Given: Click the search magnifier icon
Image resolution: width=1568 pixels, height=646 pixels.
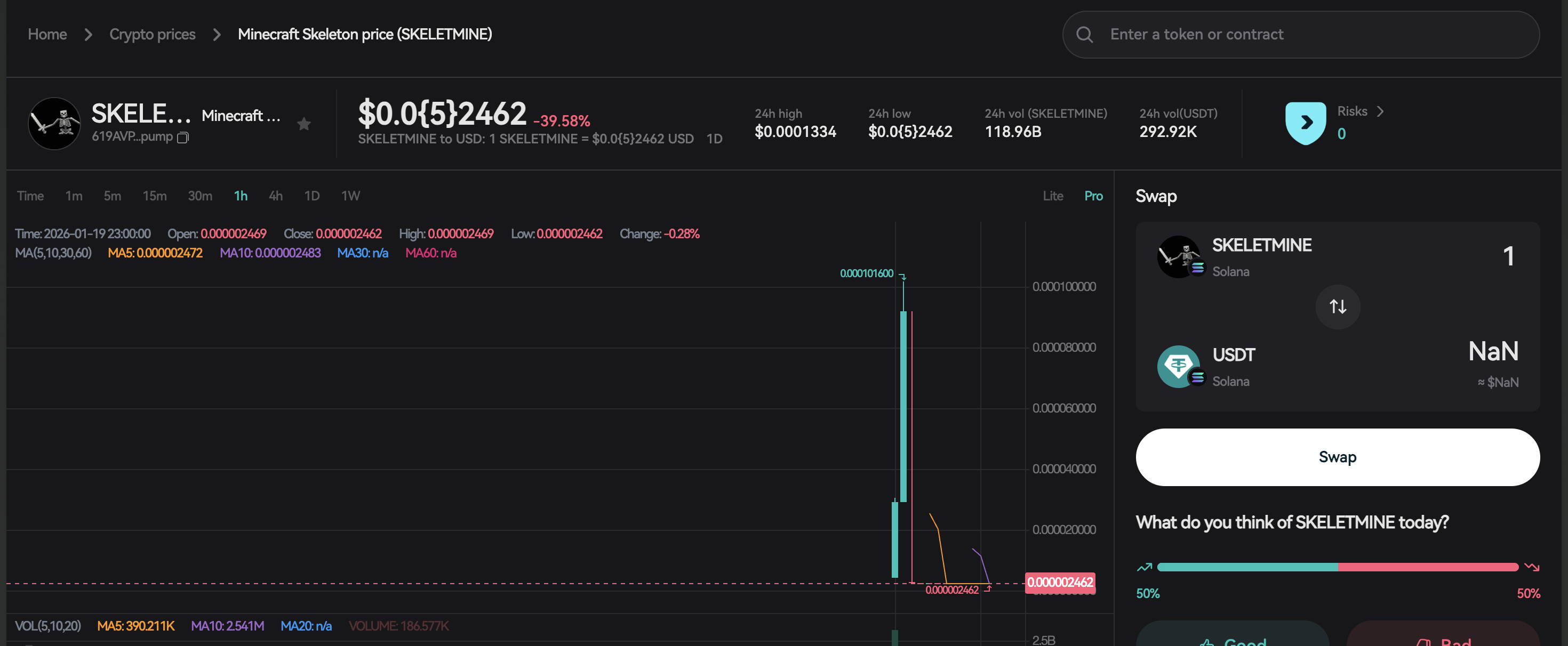Looking at the screenshot, I should [x=1084, y=35].
